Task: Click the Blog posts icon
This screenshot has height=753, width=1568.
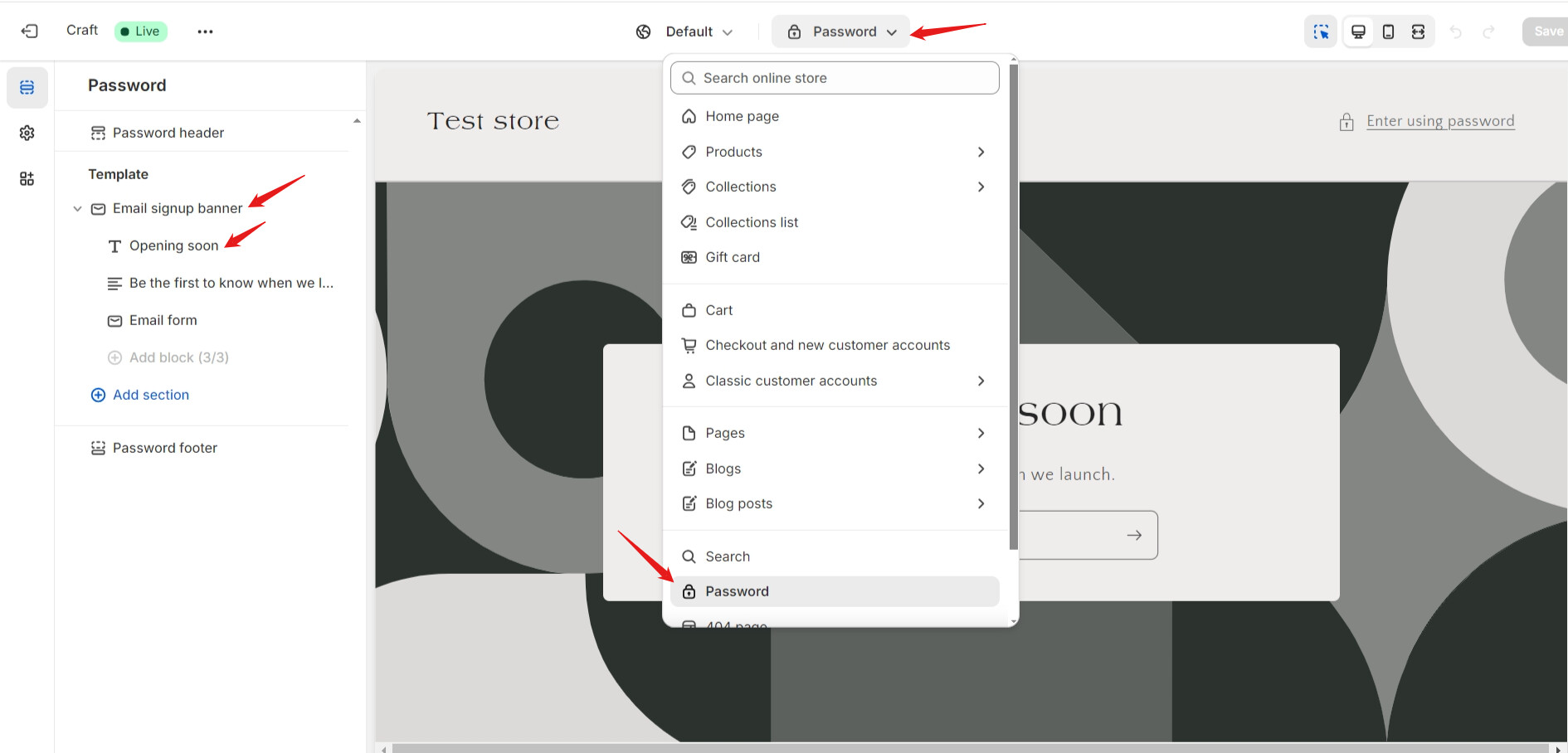Action: (x=689, y=503)
